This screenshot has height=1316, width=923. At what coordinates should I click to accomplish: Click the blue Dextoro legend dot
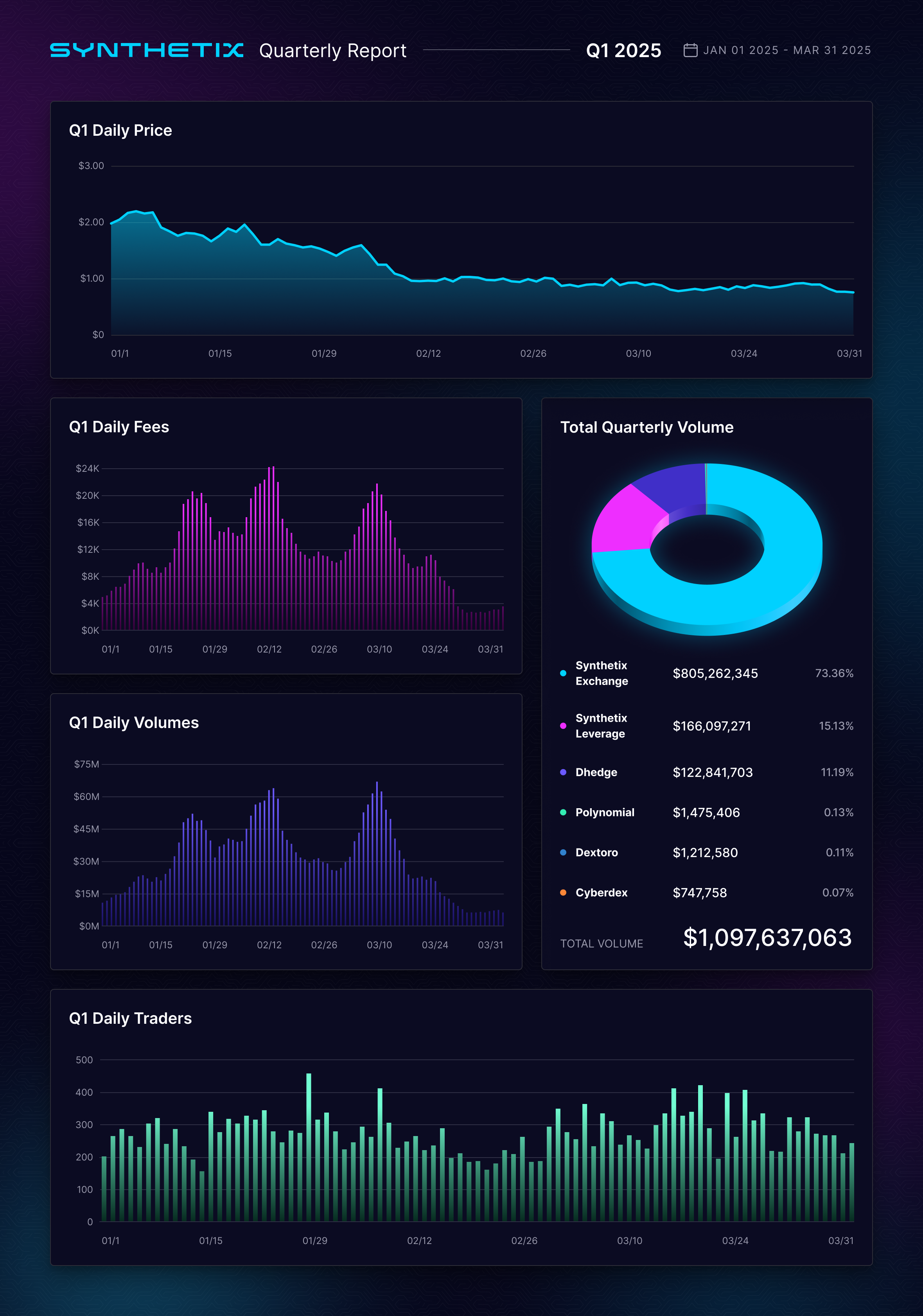pos(563,853)
